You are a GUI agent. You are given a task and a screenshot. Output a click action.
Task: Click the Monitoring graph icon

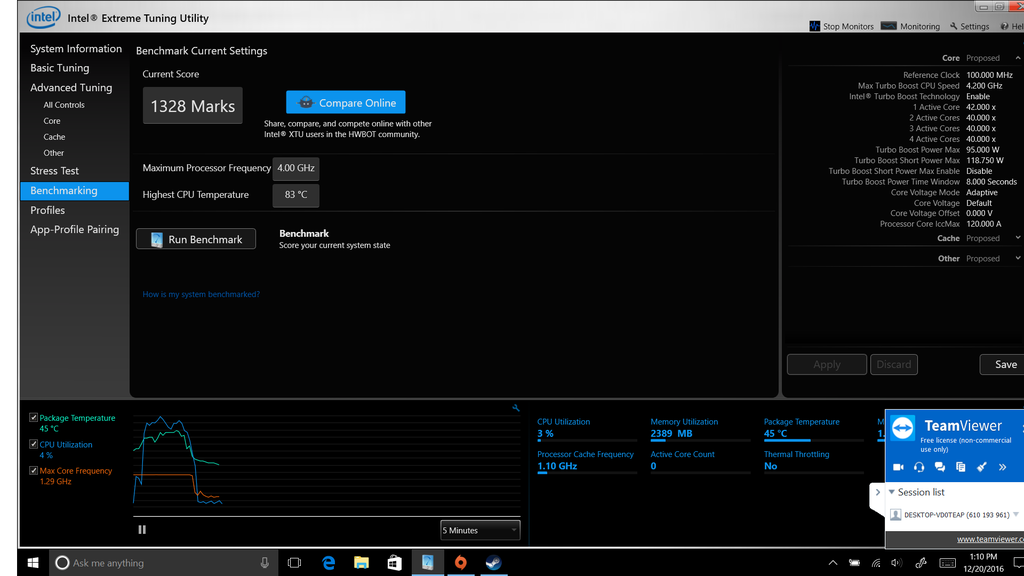click(889, 26)
